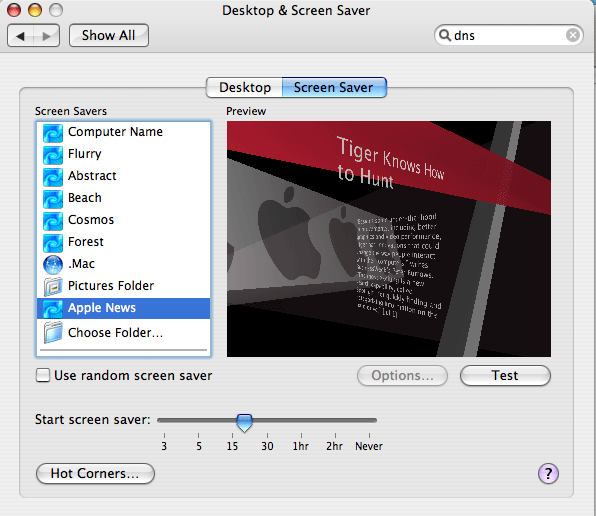The width and height of the screenshot is (596, 516).
Task: Click the Test button
Action: [x=505, y=375]
